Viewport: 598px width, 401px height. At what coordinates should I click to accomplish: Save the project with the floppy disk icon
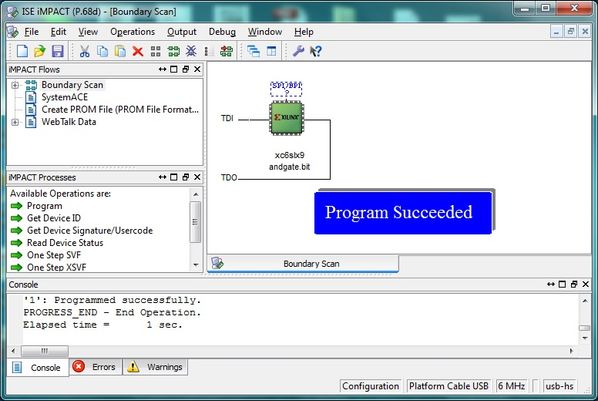[x=58, y=51]
